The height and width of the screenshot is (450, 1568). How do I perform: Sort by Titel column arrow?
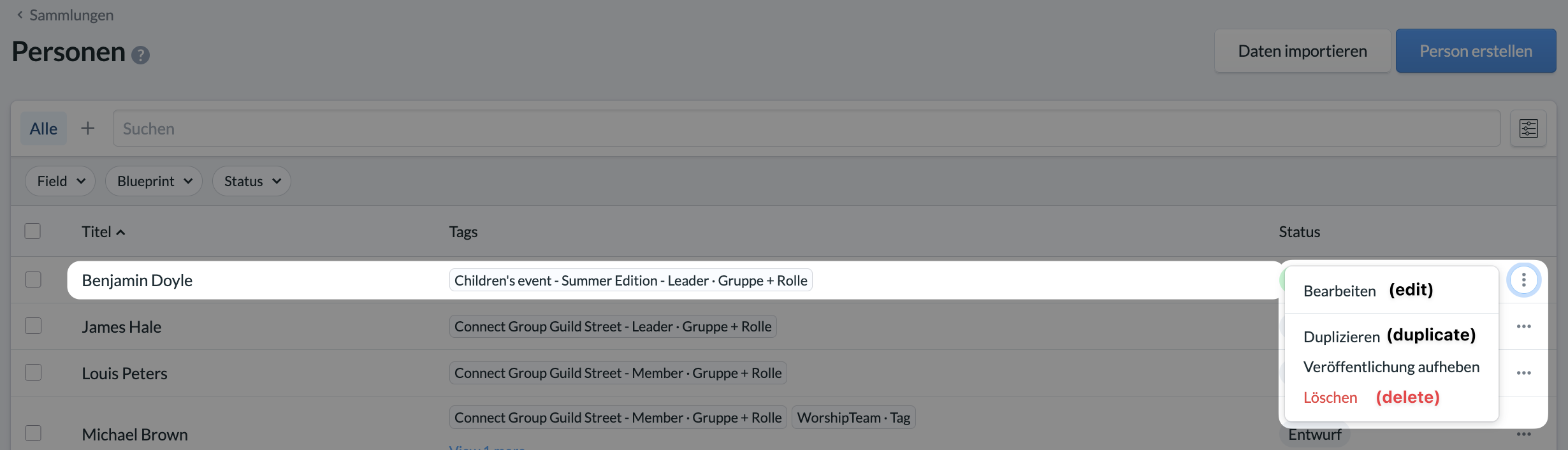(x=120, y=233)
